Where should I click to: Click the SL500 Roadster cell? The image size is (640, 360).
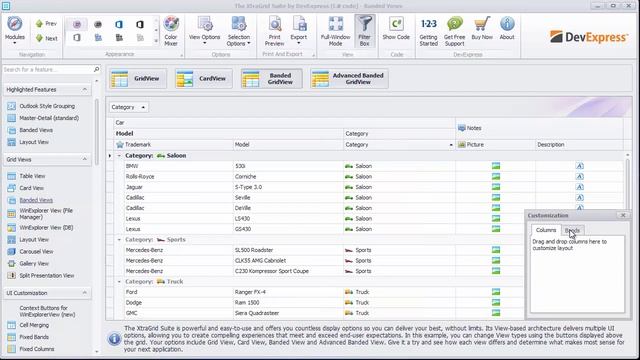coord(288,250)
